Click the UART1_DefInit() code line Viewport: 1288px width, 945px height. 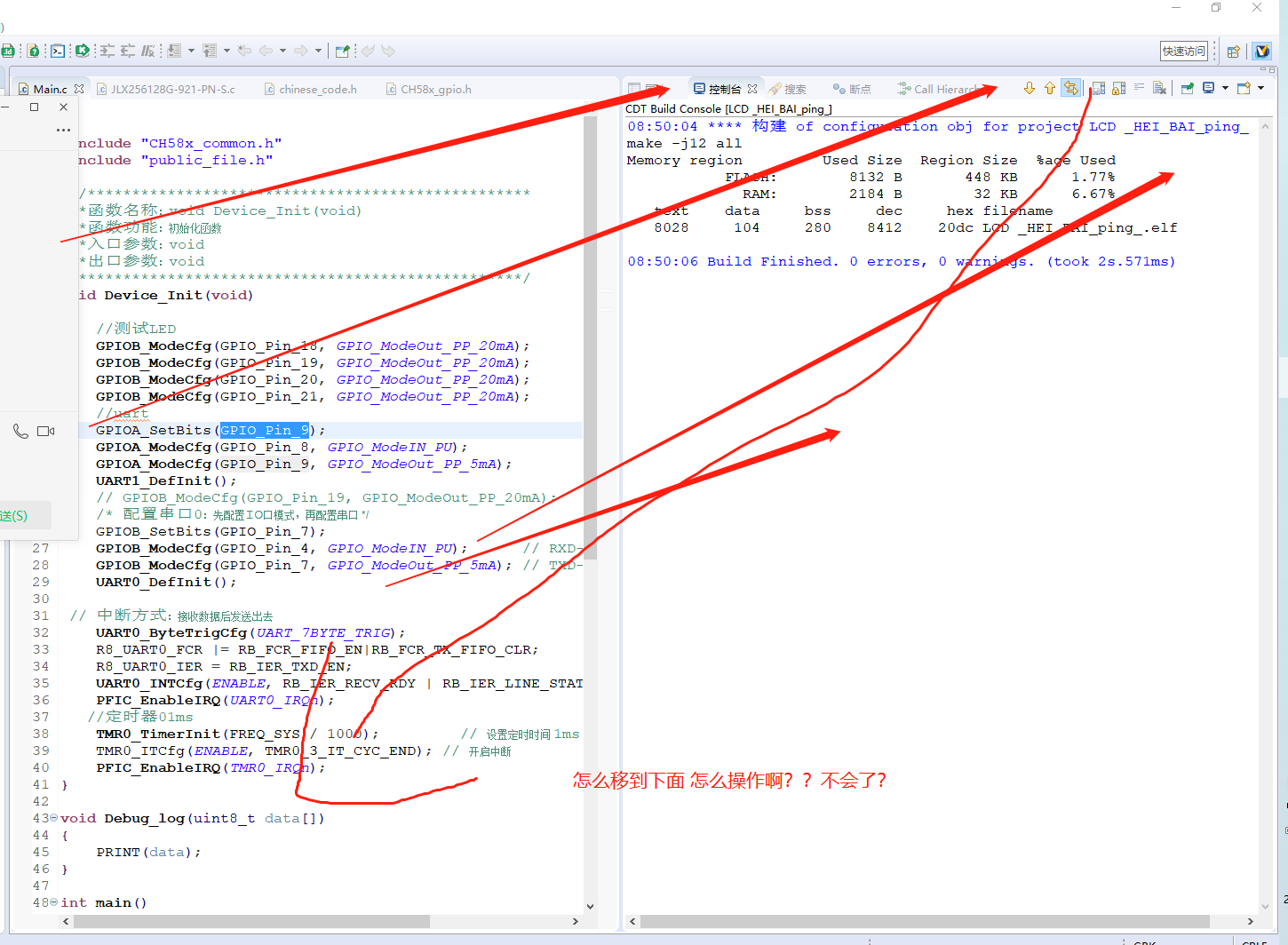pyautogui.click(x=166, y=480)
